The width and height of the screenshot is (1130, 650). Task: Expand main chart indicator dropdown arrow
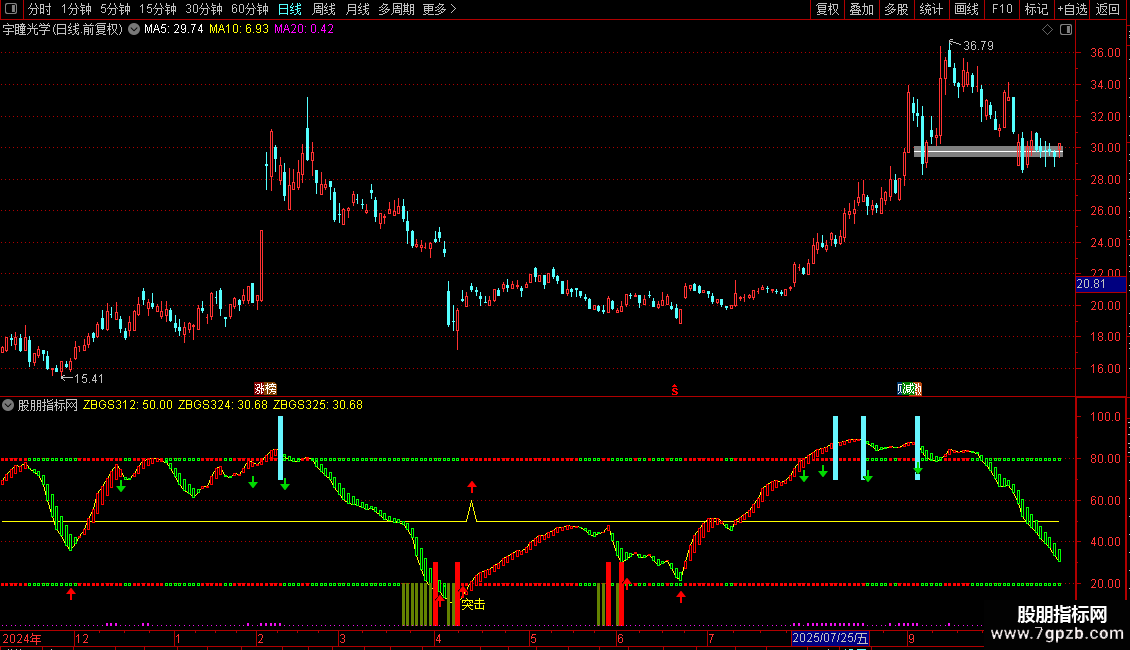pos(134,30)
